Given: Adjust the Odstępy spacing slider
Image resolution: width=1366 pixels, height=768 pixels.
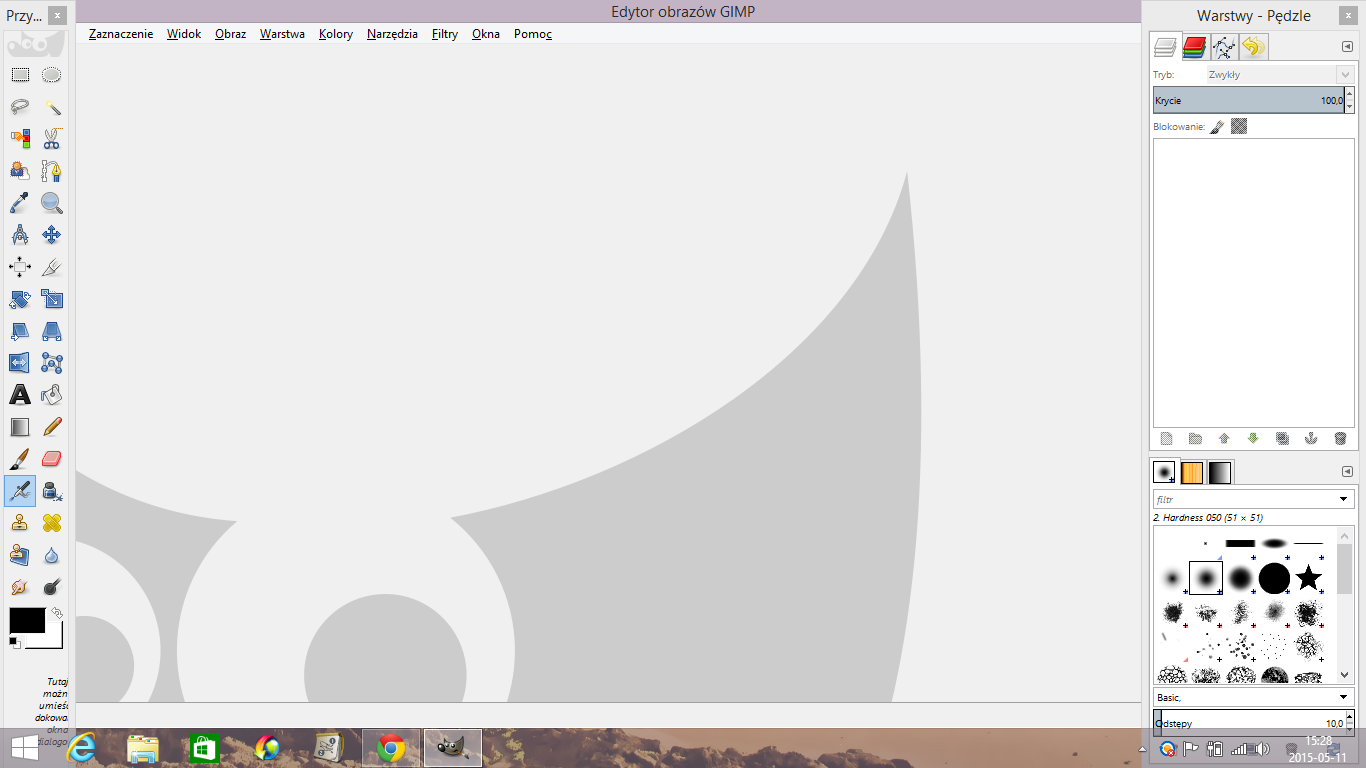Looking at the screenshot, I should point(1249,723).
